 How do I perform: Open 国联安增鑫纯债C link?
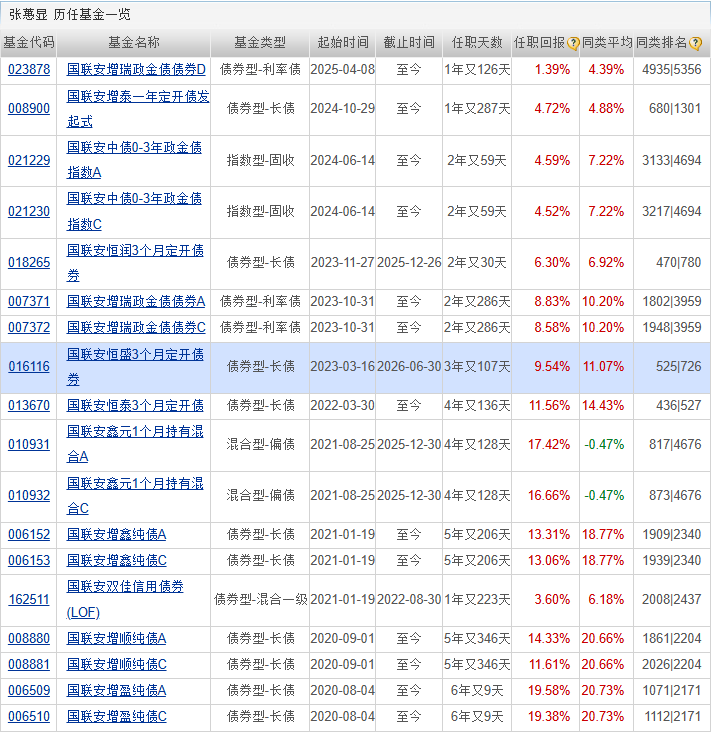coord(117,560)
